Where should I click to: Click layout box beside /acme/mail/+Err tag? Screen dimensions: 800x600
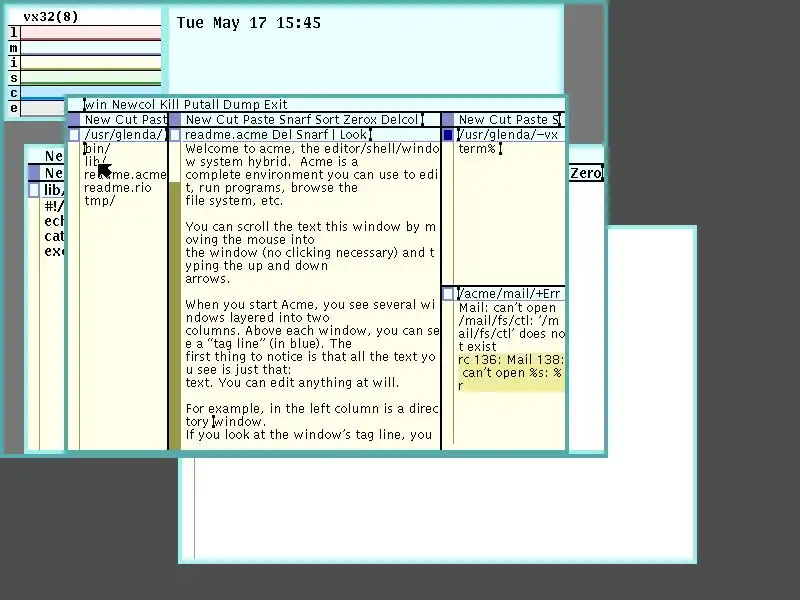(448, 294)
